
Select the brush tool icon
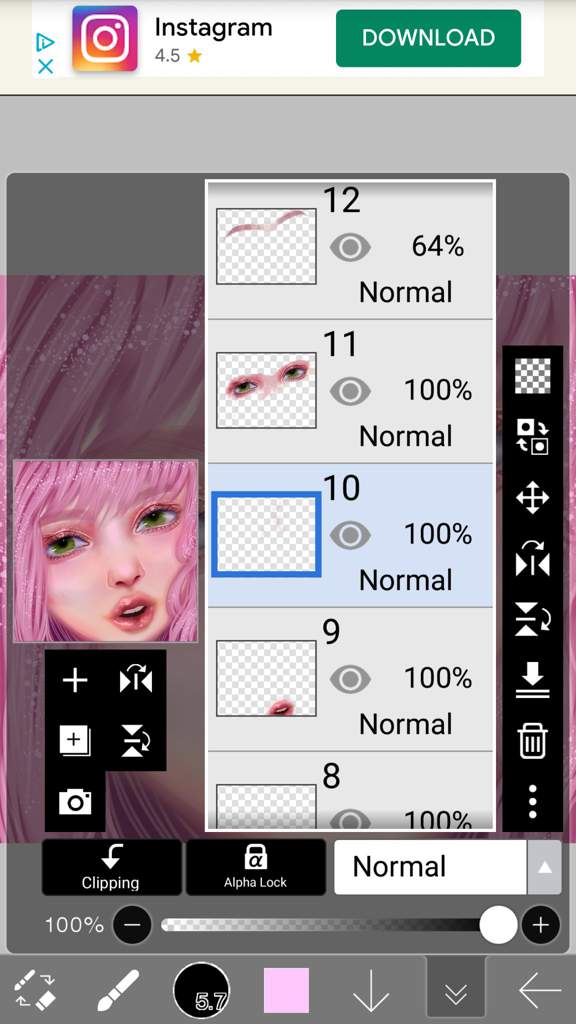pos(118,990)
